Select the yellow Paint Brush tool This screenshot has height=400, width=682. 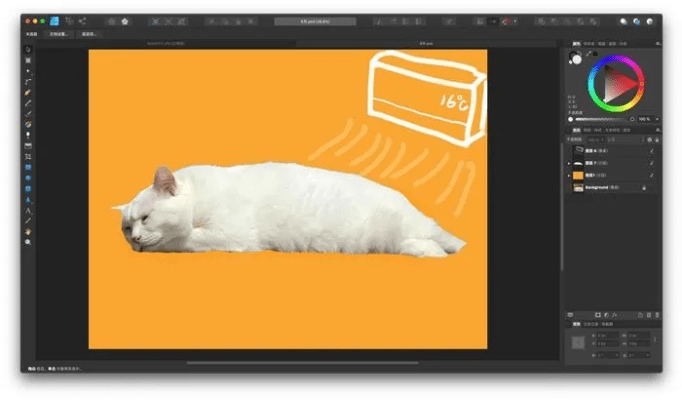pyautogui.click(x=28, y=92)
